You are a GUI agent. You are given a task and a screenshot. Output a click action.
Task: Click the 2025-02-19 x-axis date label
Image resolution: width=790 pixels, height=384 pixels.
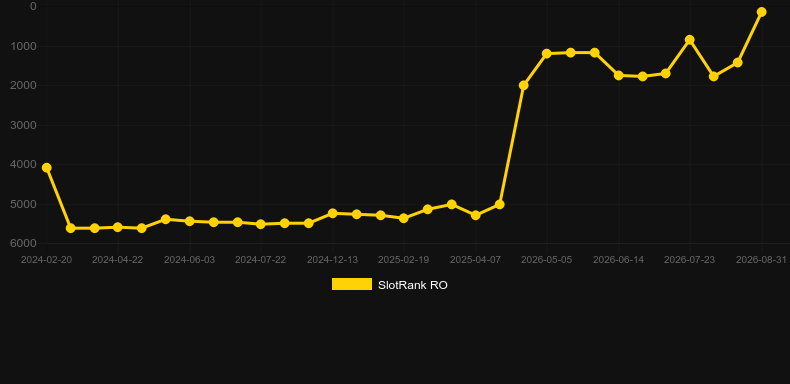[x=404, y=260]
